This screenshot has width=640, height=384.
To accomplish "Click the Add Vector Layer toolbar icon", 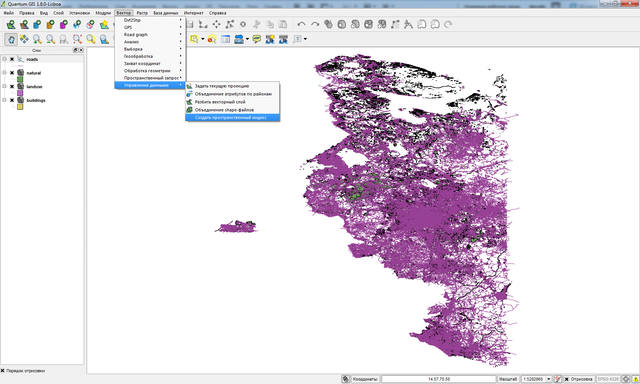I will 11,24.
